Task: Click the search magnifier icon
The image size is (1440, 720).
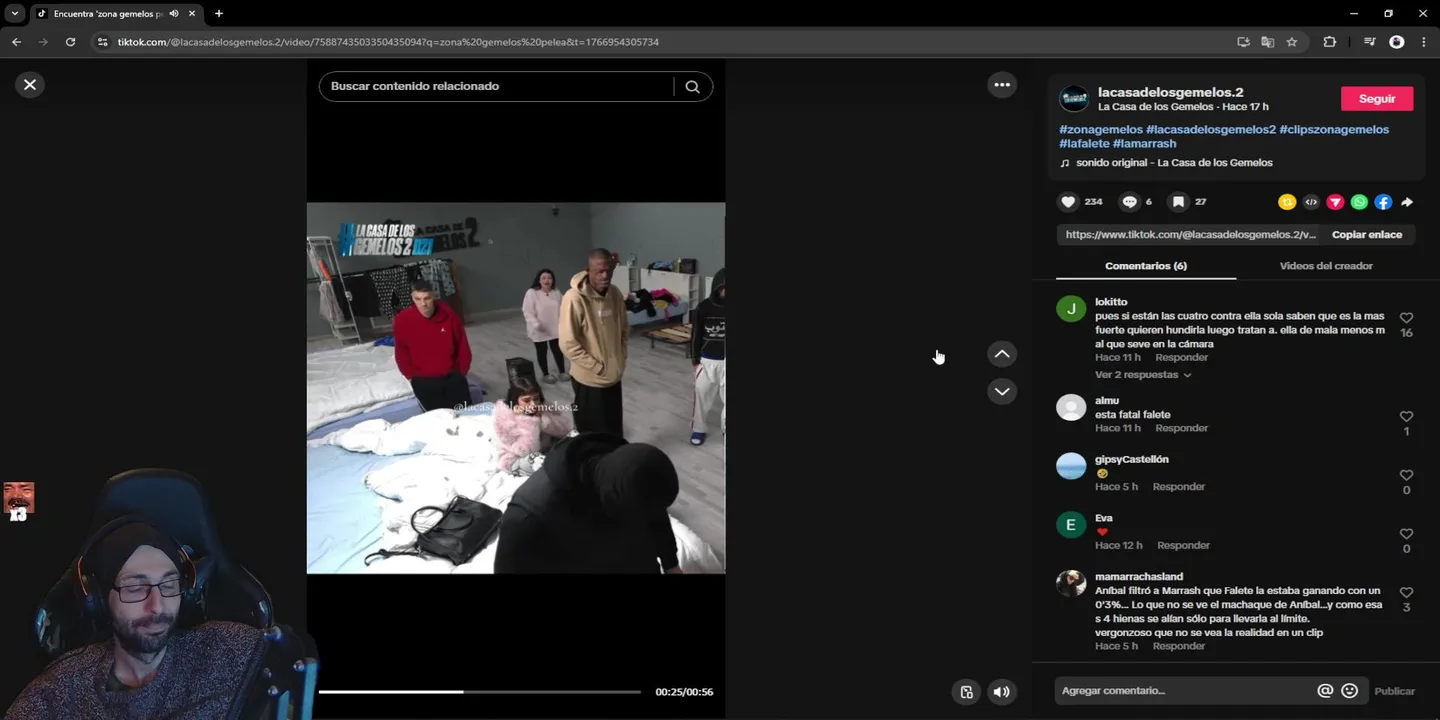Action: [x=692, y=86]
